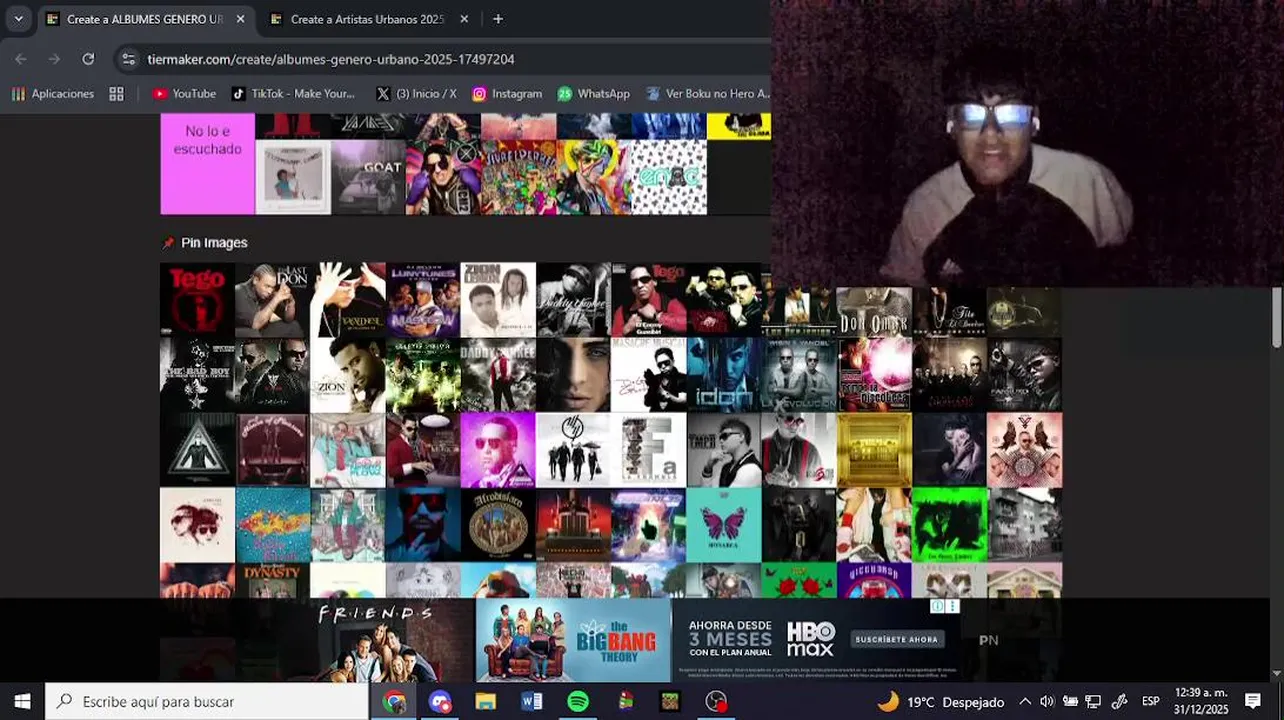Select the bright green album cover
This screenshot has width=1284, height=720.
coord(949,525)
